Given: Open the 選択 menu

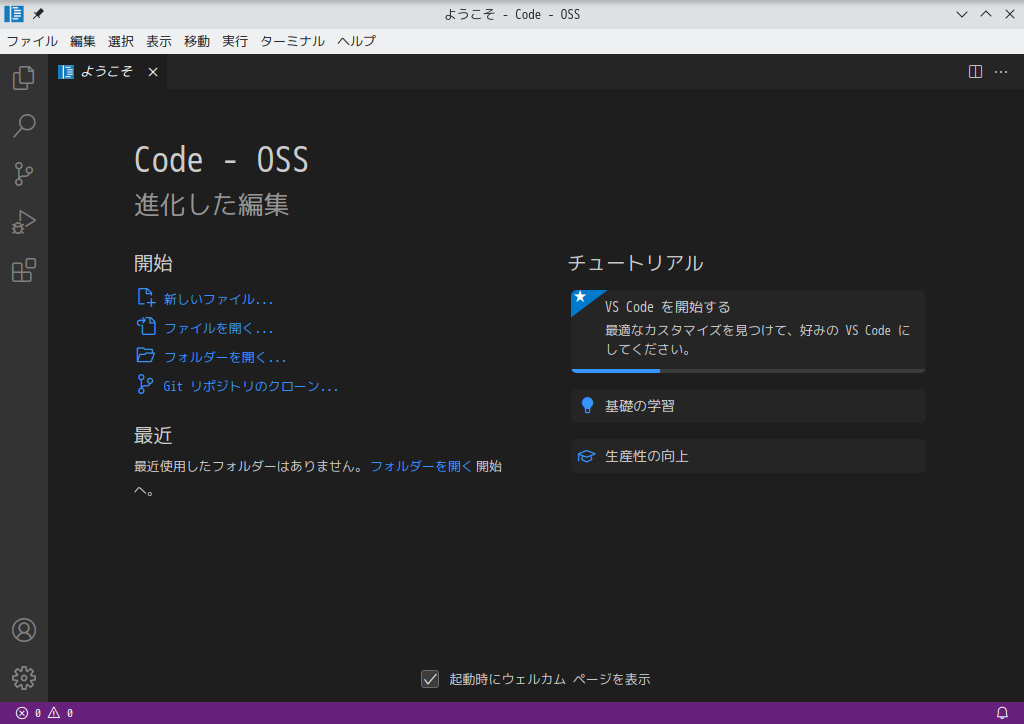Looking at the screenshot, I should click(x=121, y=41).
